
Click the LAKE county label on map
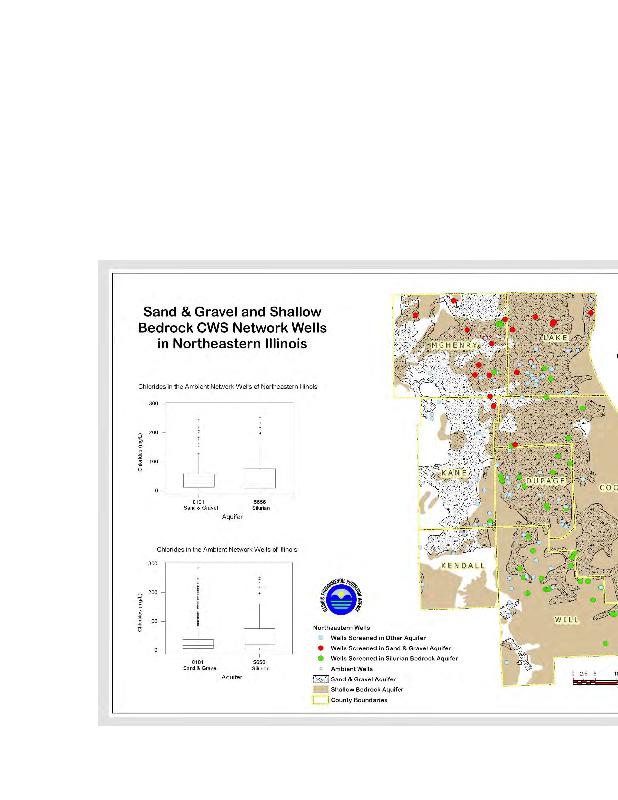point(555,340)
